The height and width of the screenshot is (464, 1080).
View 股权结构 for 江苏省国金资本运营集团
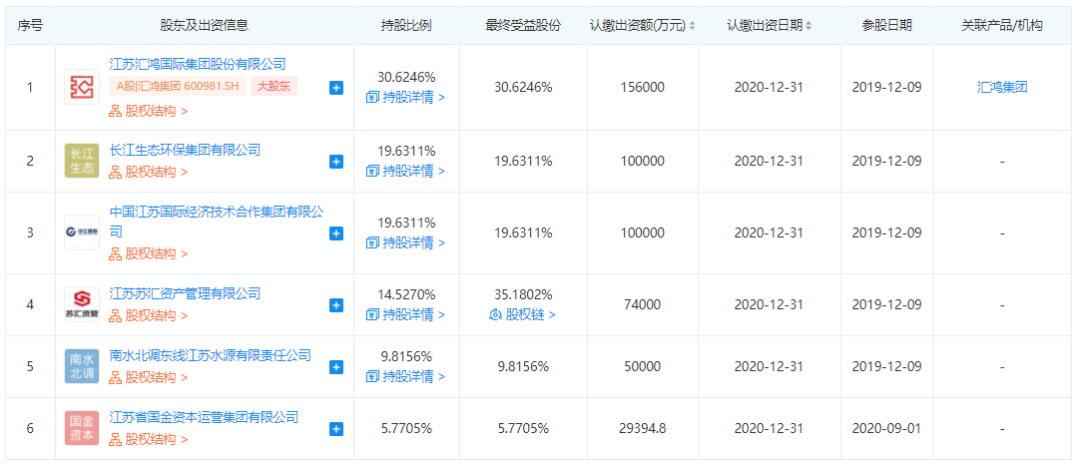coord(148,440)
